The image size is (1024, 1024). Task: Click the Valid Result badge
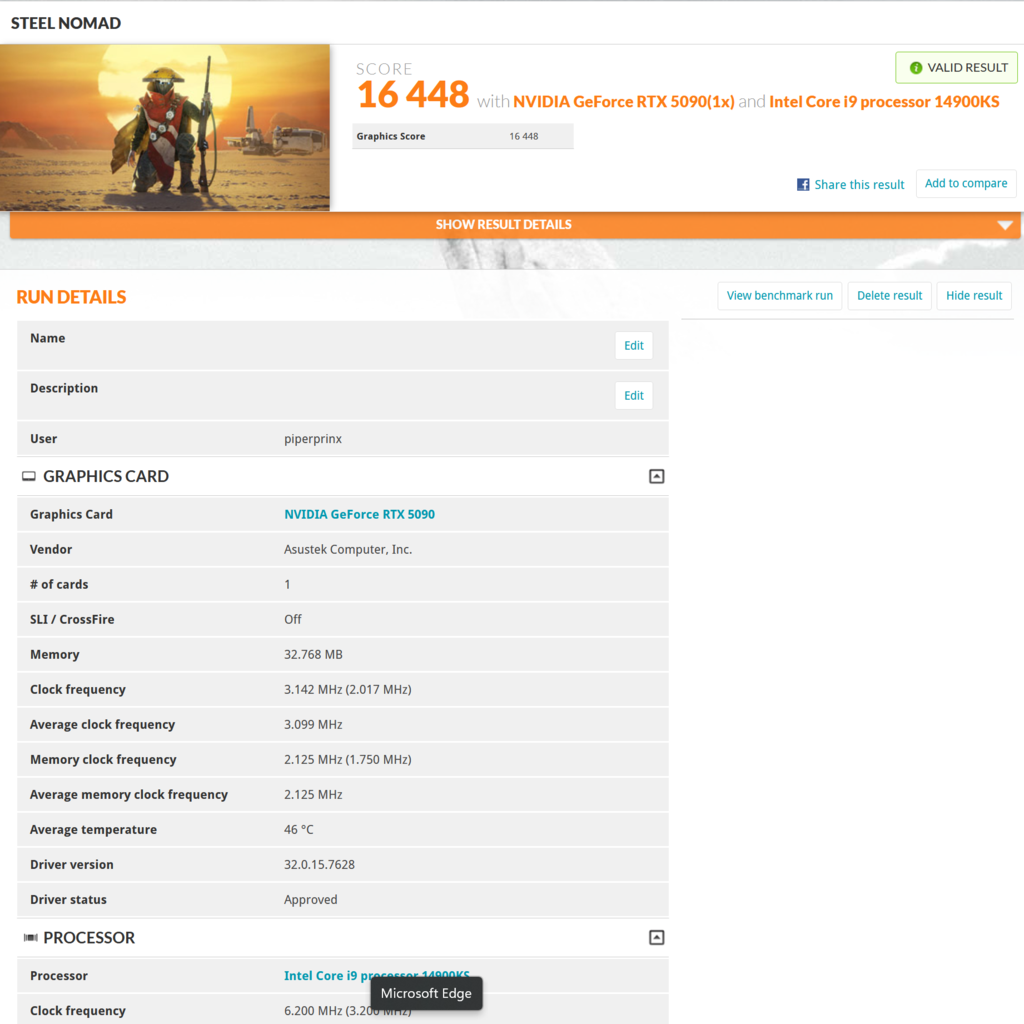956,68
